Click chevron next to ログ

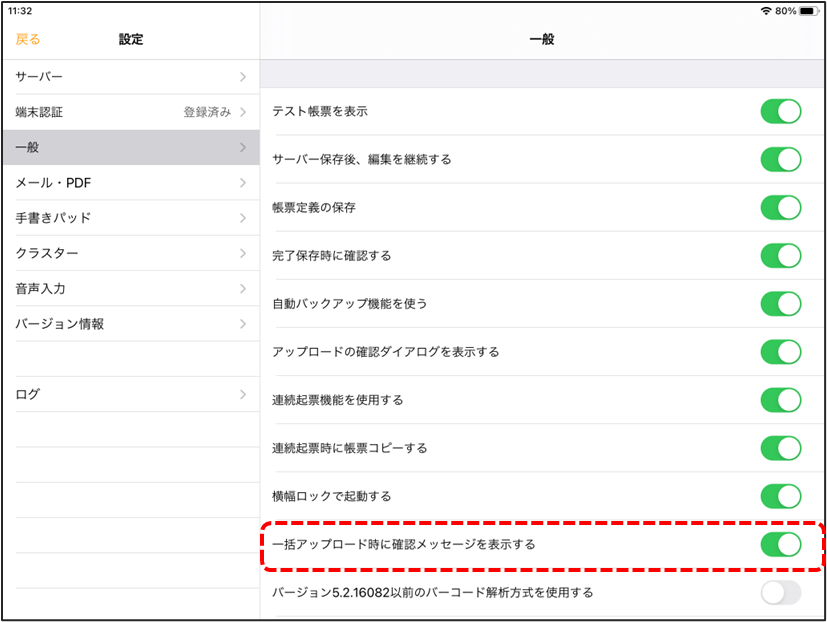point(243,394)
